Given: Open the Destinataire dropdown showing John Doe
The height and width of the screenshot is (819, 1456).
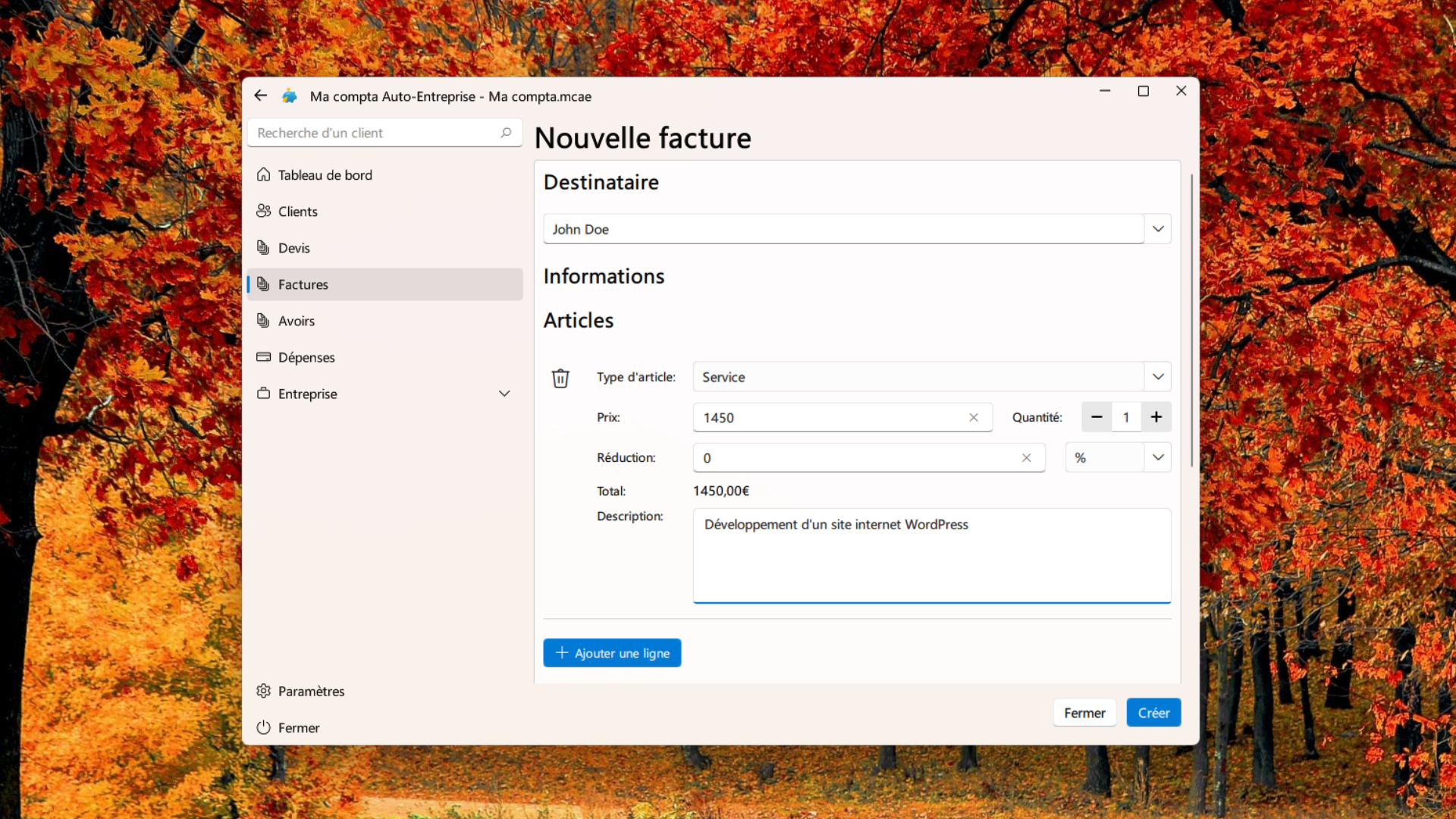Looking at the screenshot, I should [x=1157, y=228].
